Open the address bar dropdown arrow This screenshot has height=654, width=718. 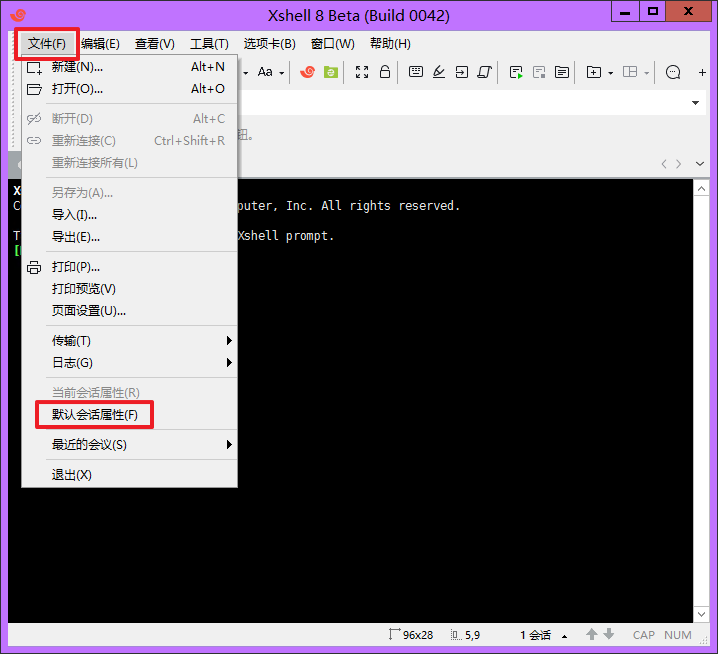click(x=696, y=103)
